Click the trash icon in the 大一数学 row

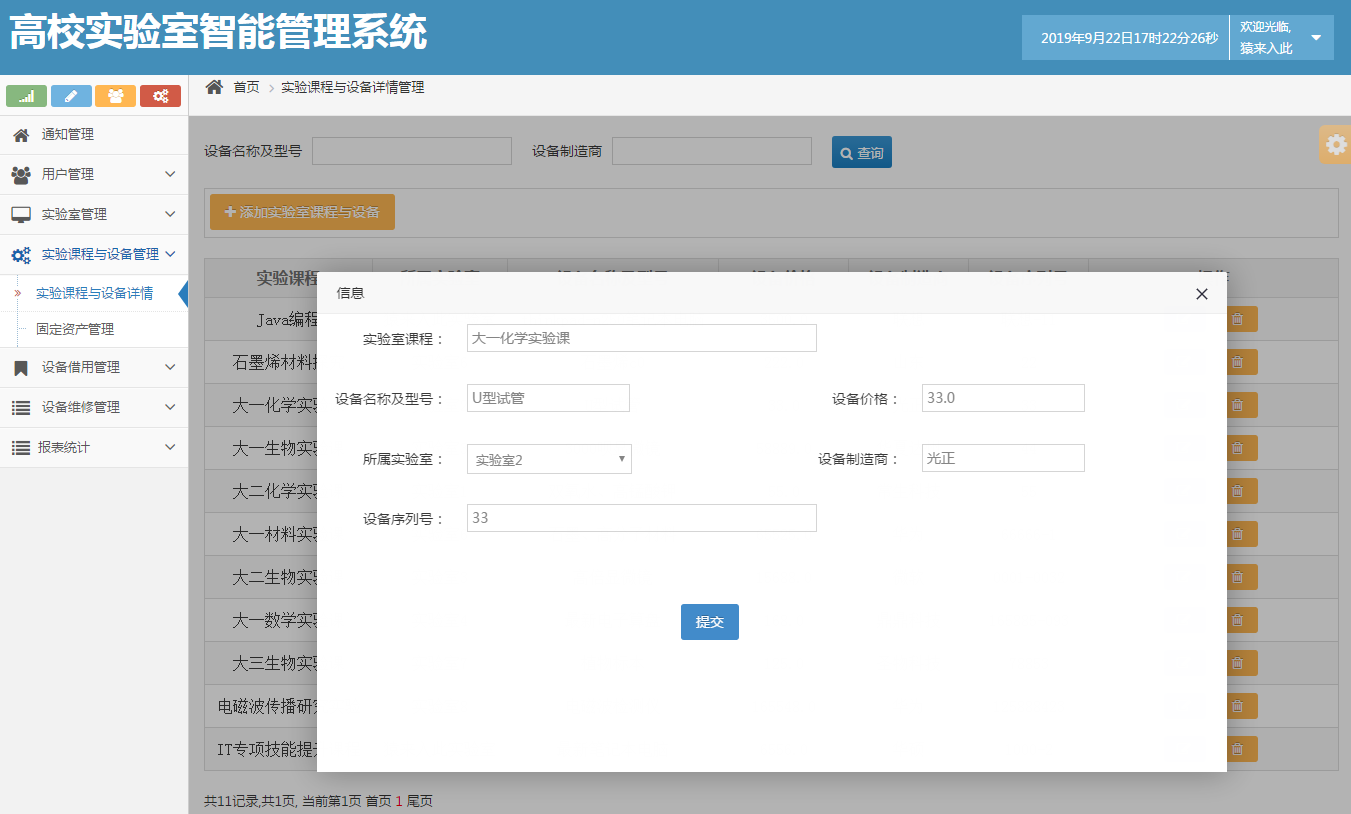tap(1238, 620)
